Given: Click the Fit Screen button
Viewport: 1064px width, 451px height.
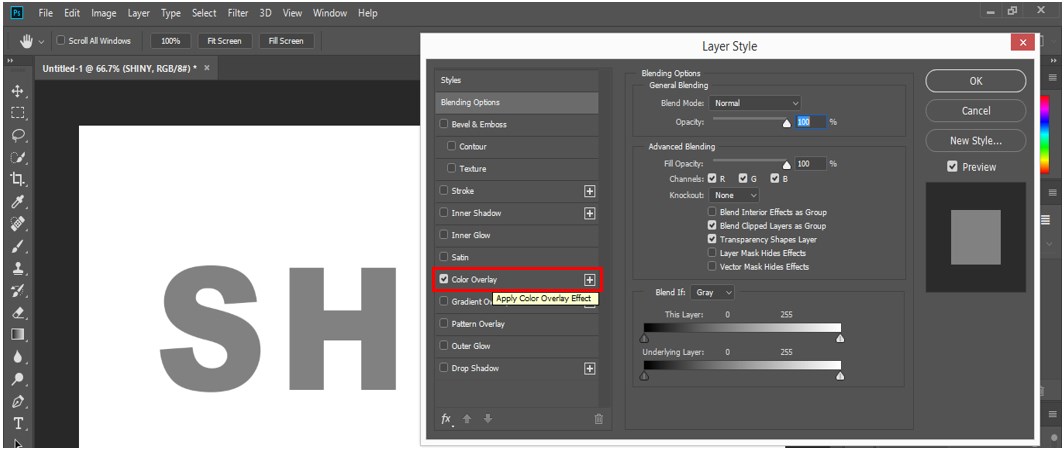Looking at the screenshot, I should coord(225,41).
